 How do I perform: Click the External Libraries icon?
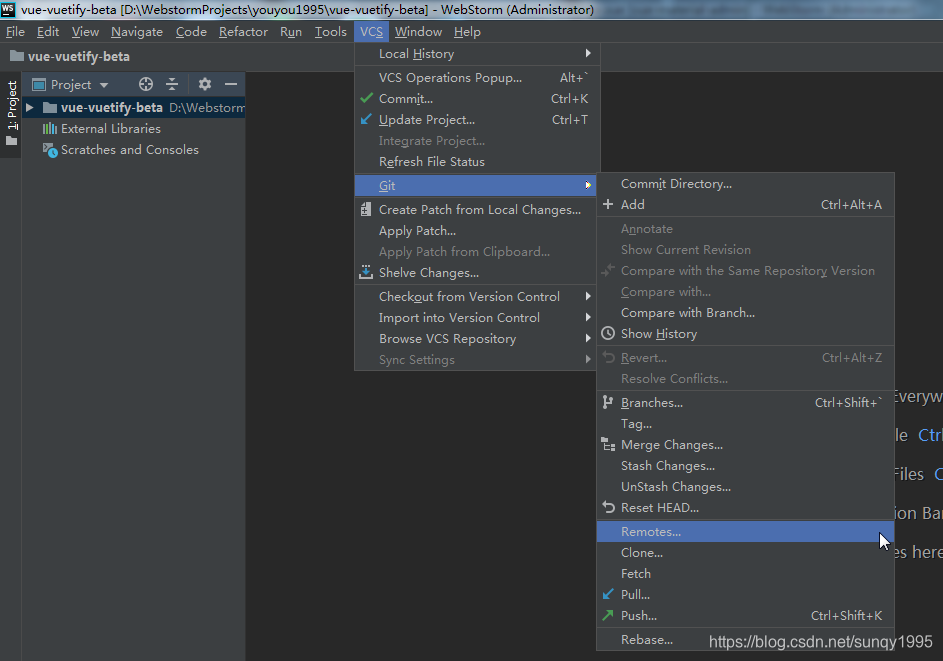[x=50, y=129]
